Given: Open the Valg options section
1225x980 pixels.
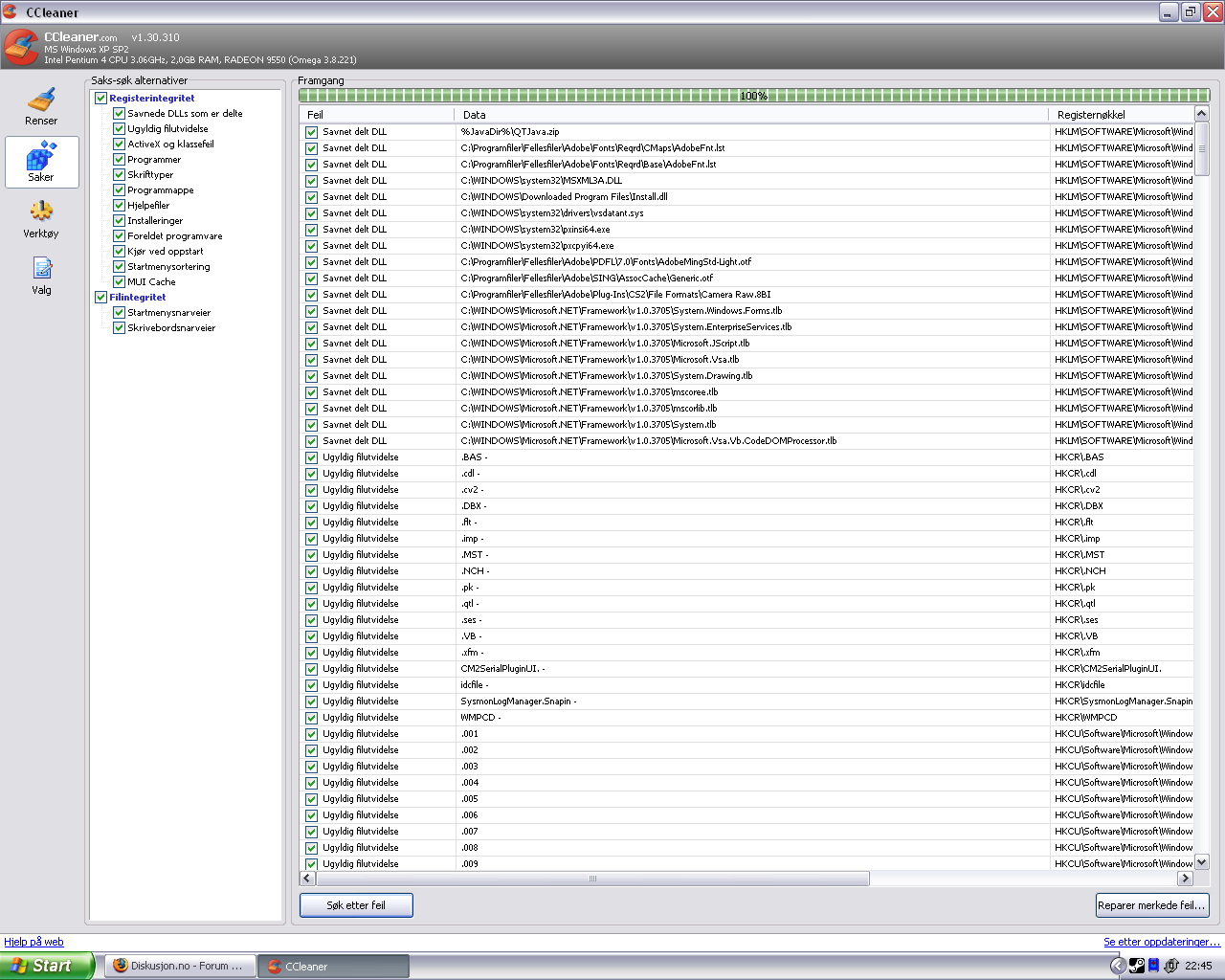Looking at the screenshot, I should (x=41, y=275).
